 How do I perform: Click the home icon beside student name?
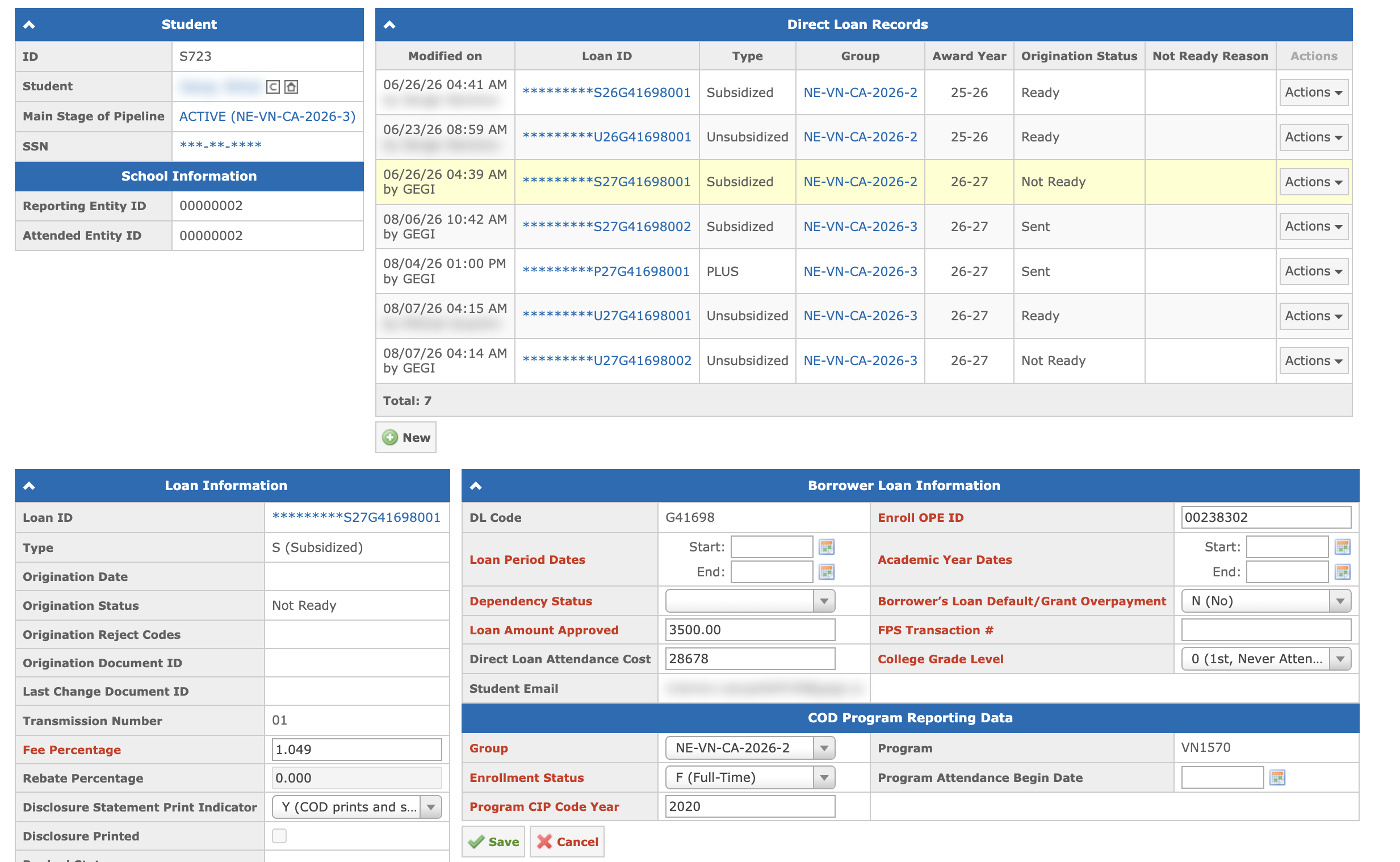[291, 87]
